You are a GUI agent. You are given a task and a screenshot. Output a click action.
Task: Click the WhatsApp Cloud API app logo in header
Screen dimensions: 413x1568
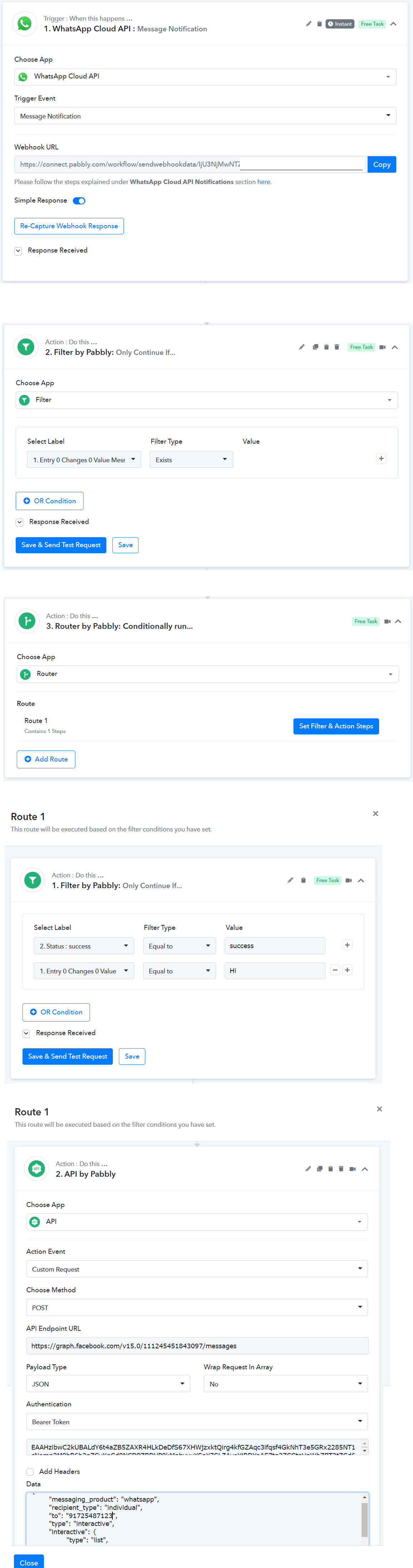(x=24, y=24)
